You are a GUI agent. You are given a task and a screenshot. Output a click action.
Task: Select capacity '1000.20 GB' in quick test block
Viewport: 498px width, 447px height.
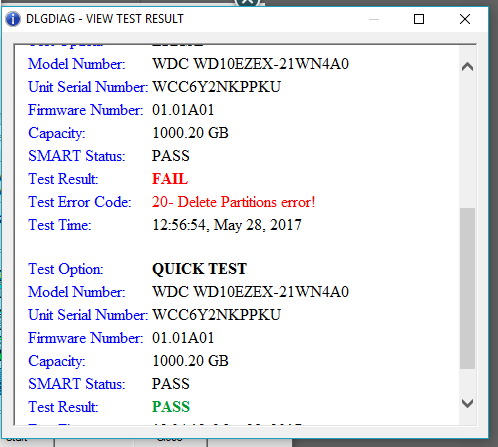tap(190, 361)
